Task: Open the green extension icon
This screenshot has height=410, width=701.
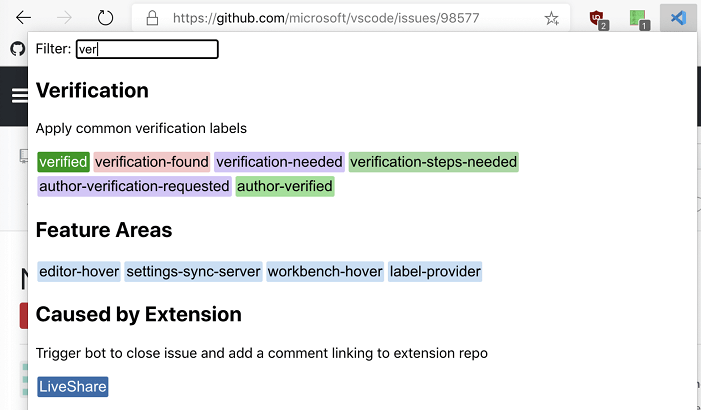Action: click(639, 18)
